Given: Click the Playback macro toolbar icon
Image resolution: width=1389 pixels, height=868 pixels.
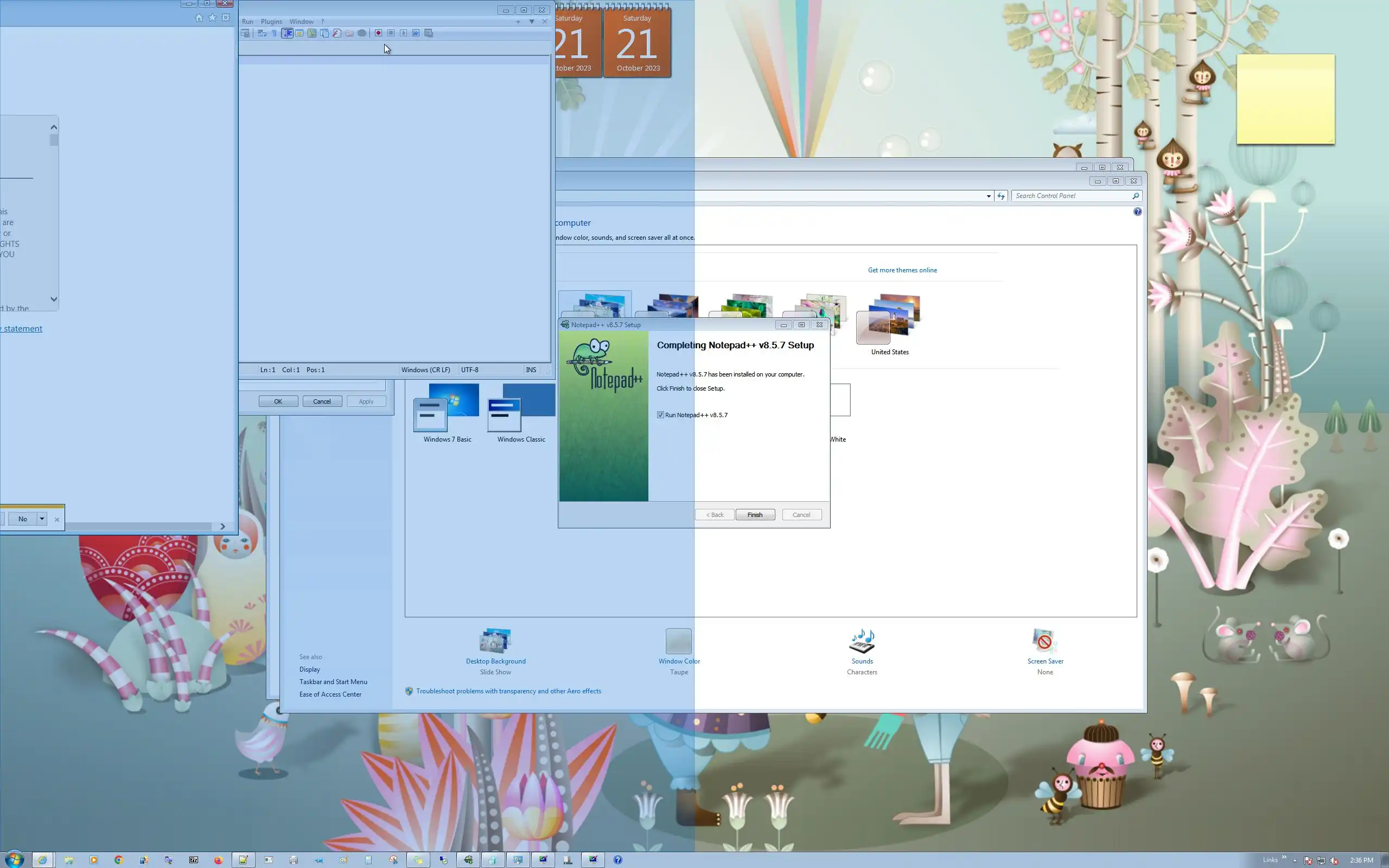Looking at the screenshot, I should (404, 33).
